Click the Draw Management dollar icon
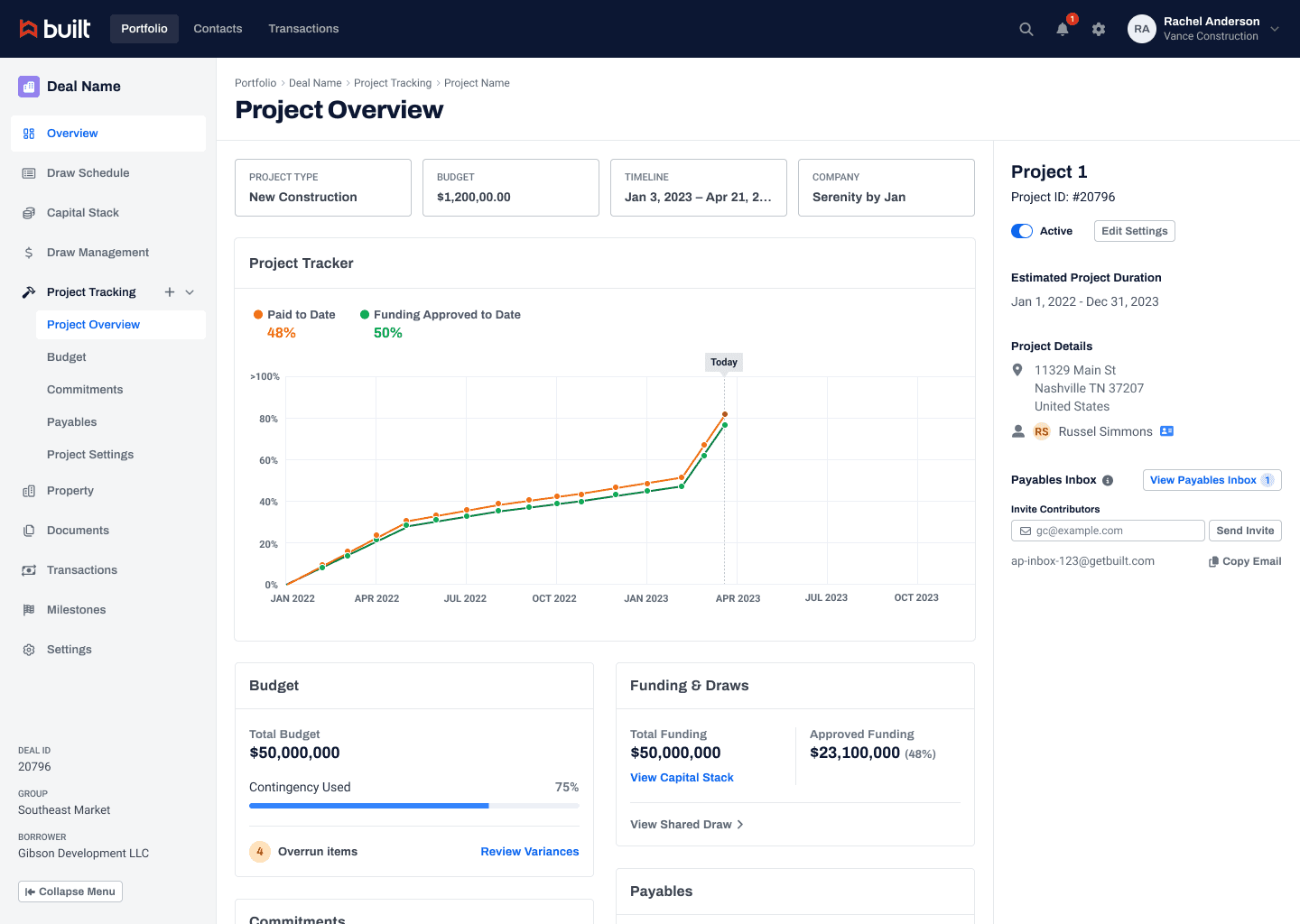The width and height of the screenshot is (1300, 924). coord(29,253)
